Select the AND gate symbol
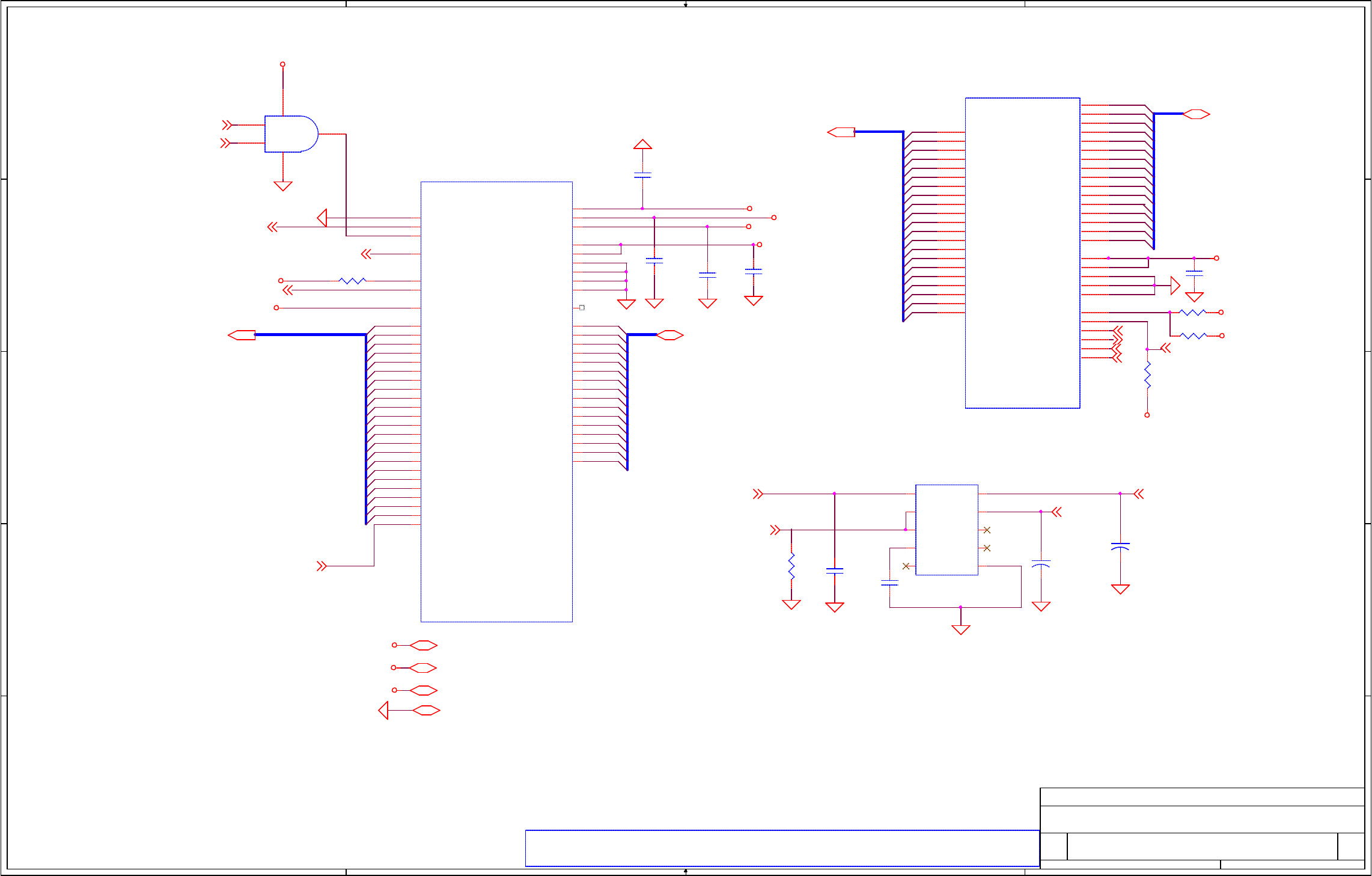 coord(291,134)
